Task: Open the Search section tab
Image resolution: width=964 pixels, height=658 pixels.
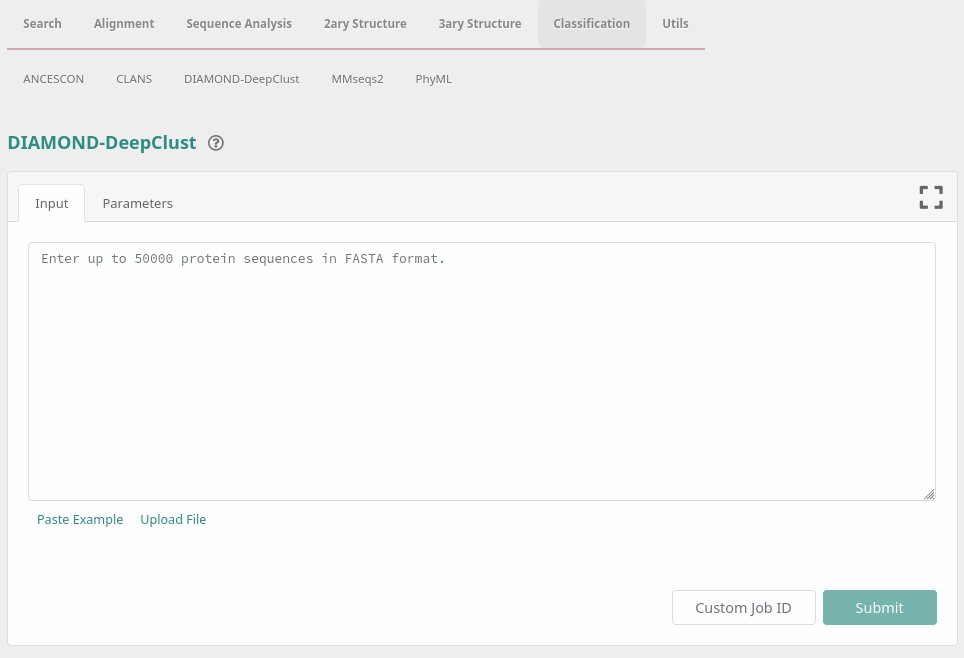Action: (x=42, y=23)
